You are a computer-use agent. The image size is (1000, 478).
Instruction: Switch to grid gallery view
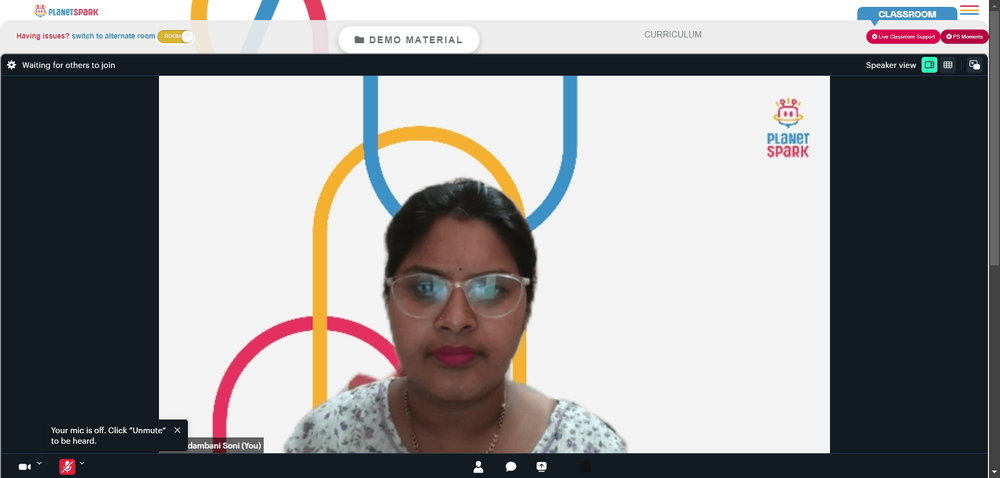tap(948, 65)
